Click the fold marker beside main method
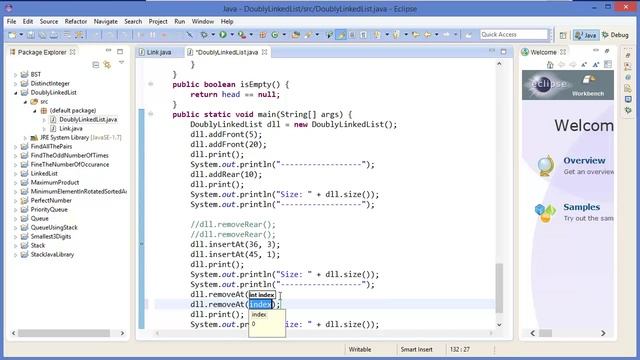Image resolution: width=640 pixels, height=360 pixels. click(151, 114)
